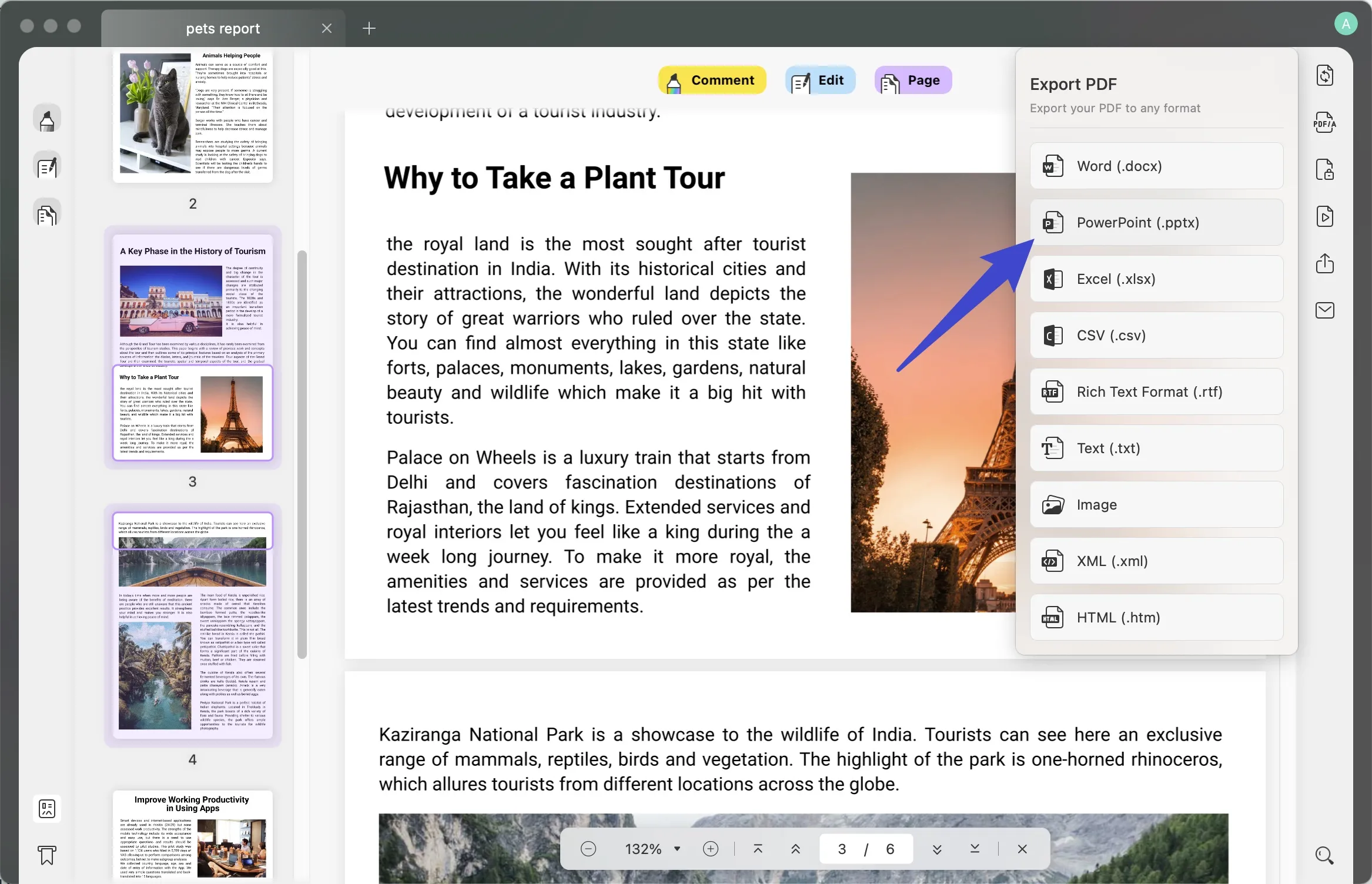1372x884 pixels.
Task: Navigate to first page using start button
Action: click(758, 848)
